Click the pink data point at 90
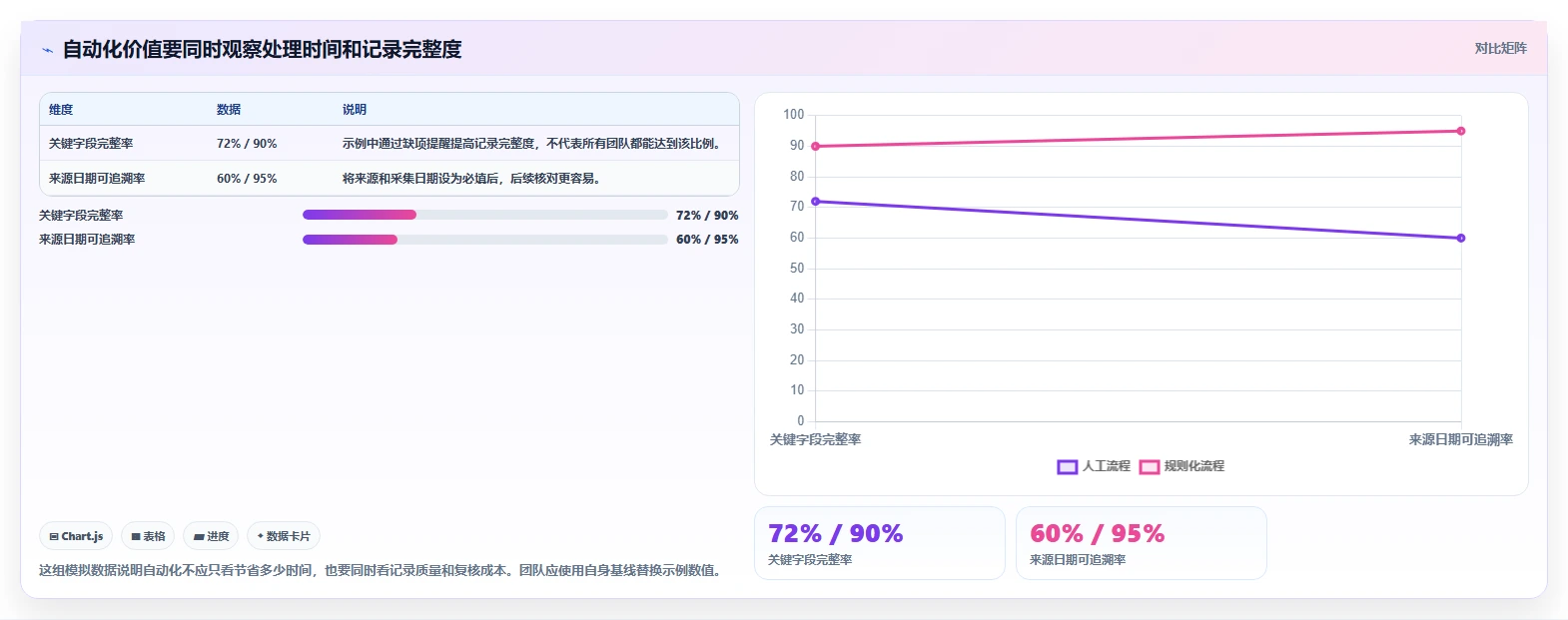Screen dimensions: 1568x620 (x=816, y=147)
